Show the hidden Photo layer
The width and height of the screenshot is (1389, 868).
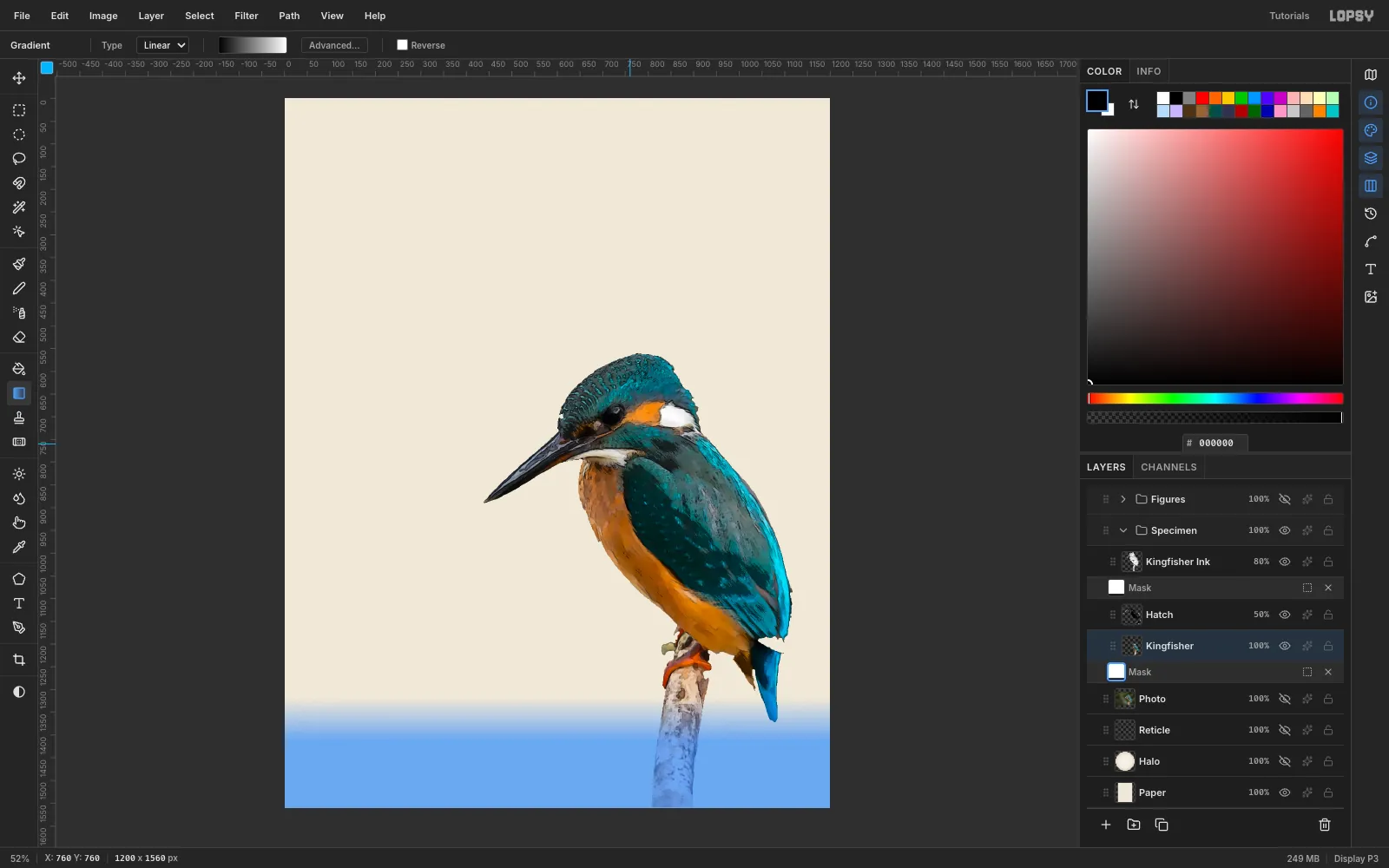click(1285, 699)
